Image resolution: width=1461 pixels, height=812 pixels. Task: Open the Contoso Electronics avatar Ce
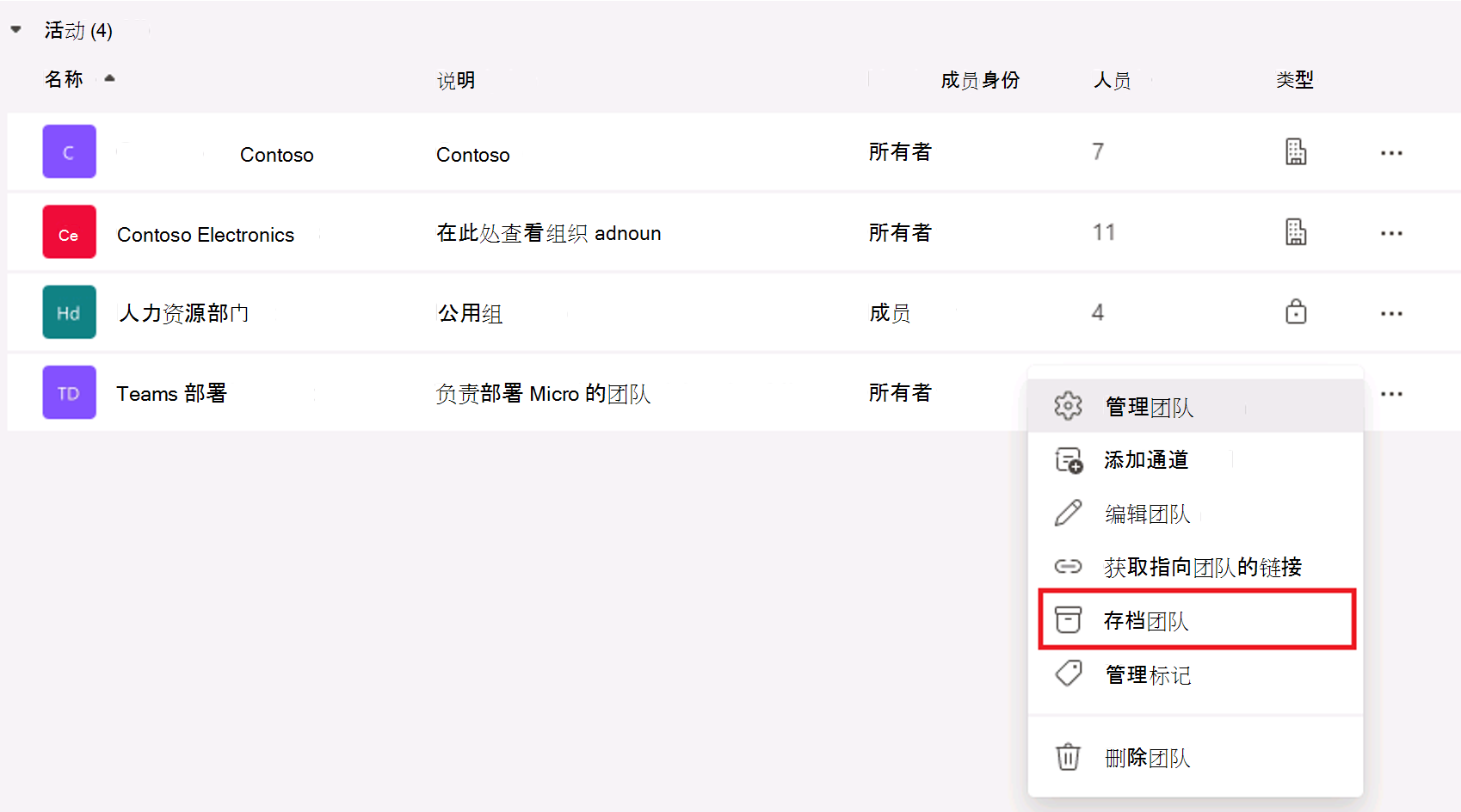pos(69,232)
